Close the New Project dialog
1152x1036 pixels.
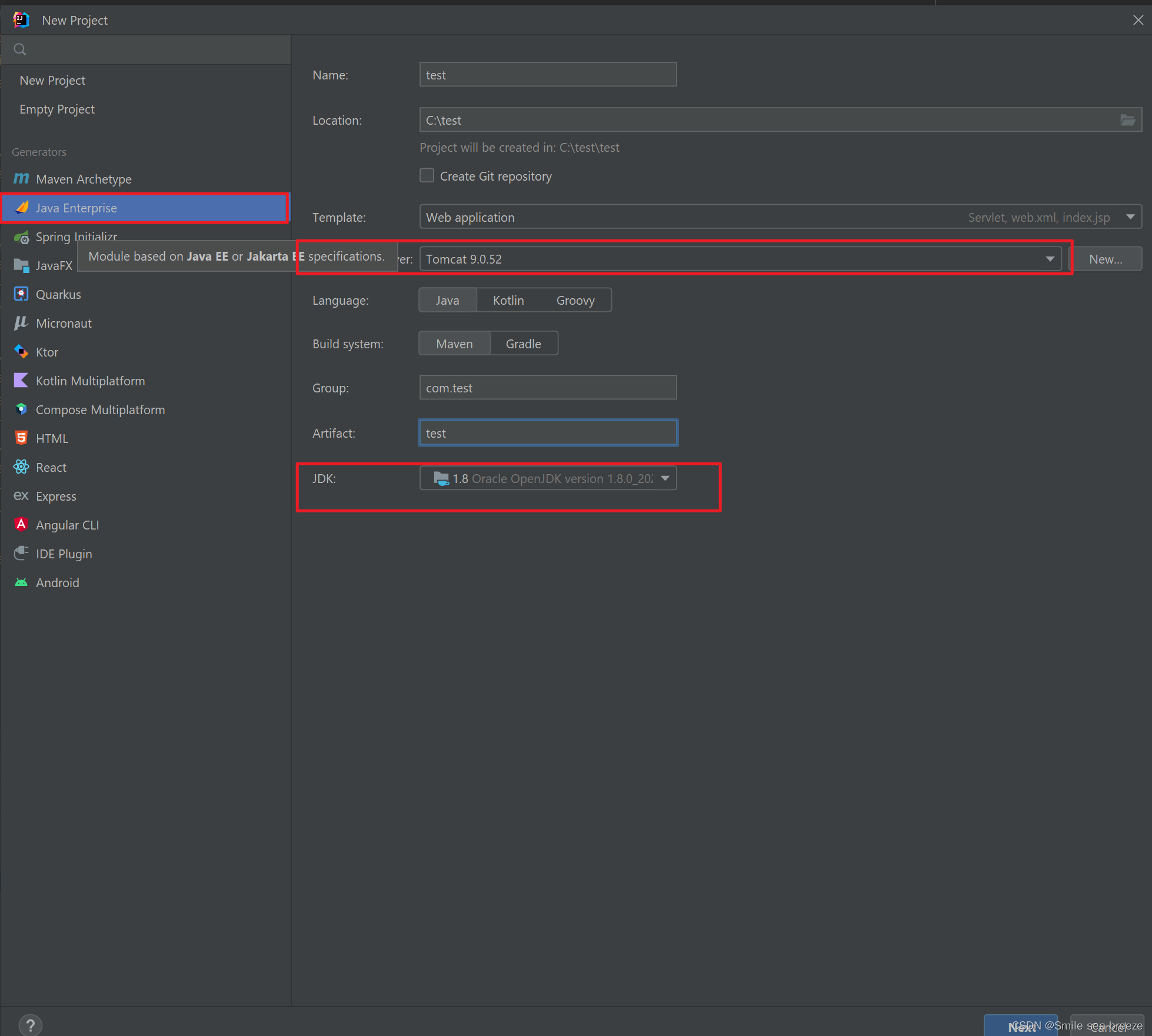(1138, 20)
